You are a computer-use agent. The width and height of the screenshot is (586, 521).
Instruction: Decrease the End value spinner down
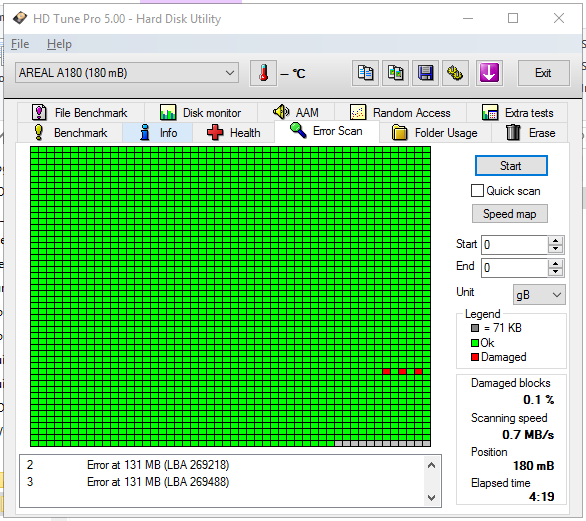[555, 272]
